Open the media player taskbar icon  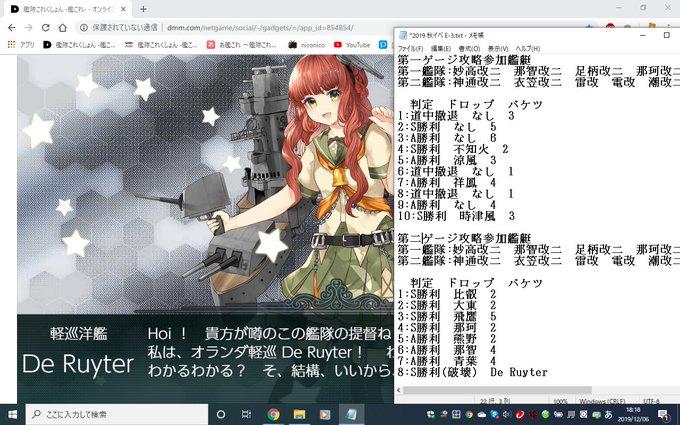pyautogui.click(x=325, y=415)
